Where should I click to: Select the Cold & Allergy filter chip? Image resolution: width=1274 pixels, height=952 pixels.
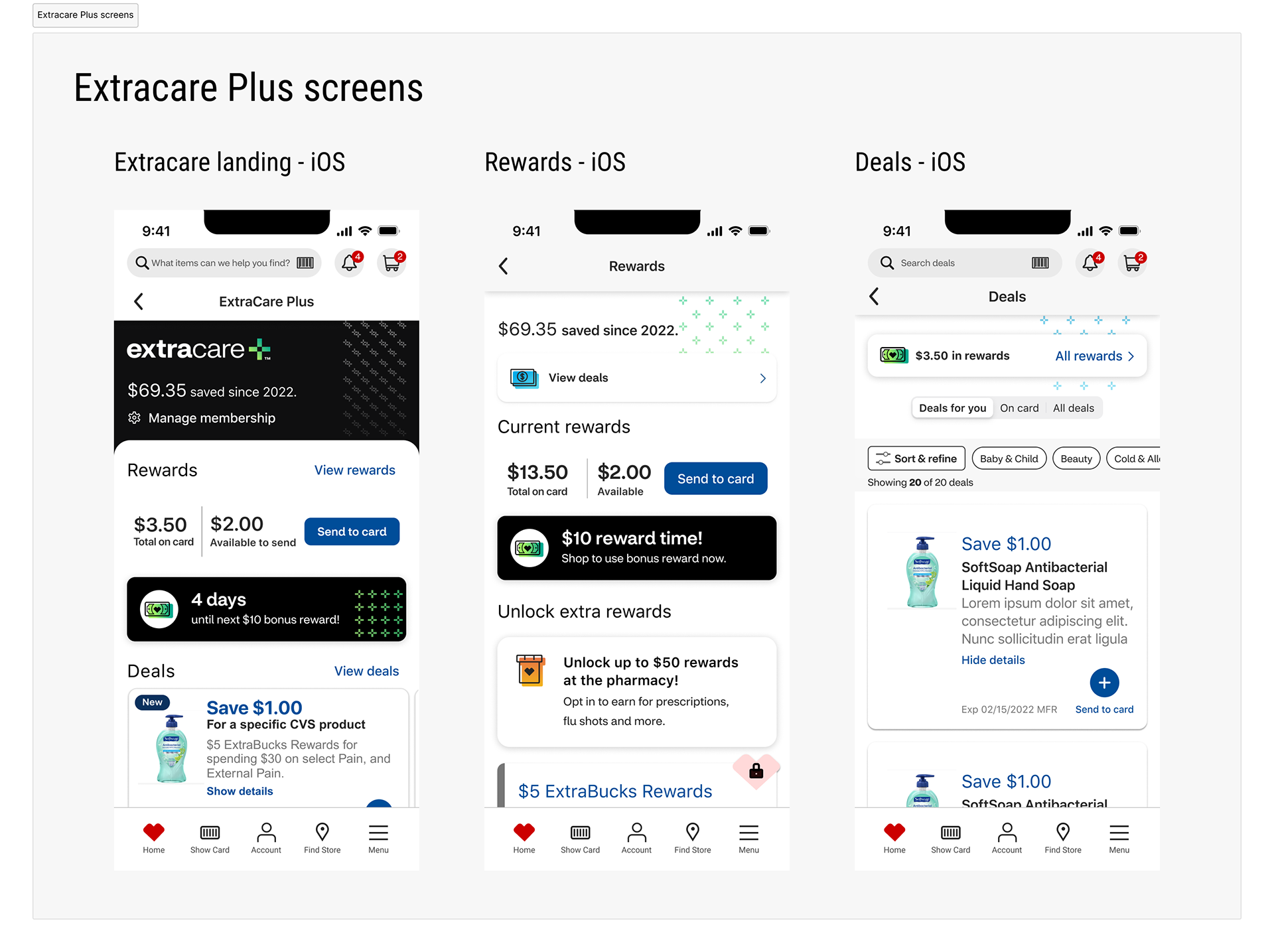tap(1135, 458)
